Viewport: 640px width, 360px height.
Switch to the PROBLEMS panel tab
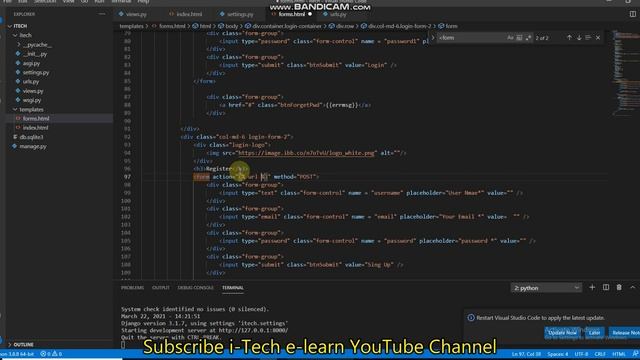pos(132,288)
